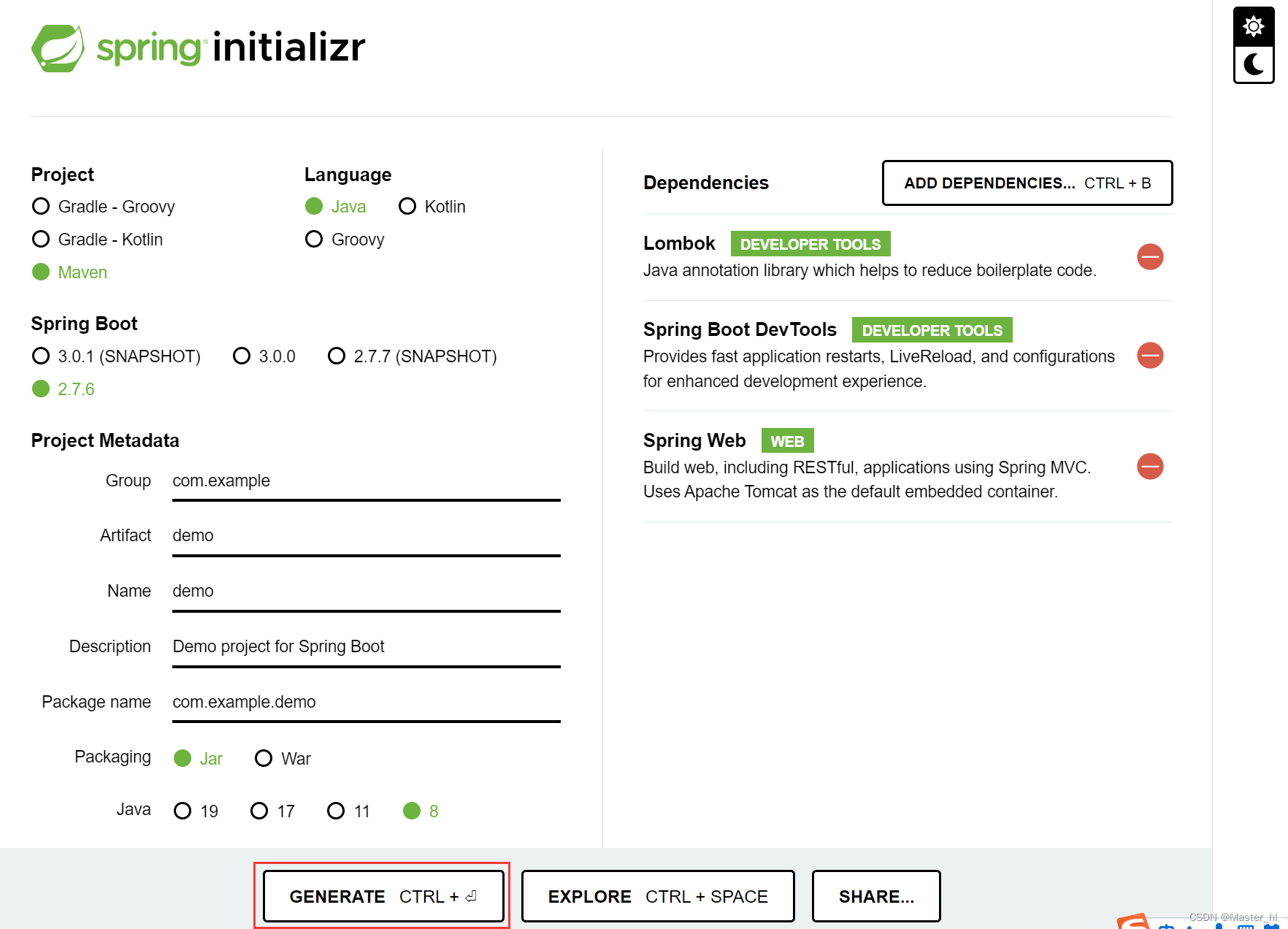Click the Project Metadata heading
1288x929 pixels.
tap(105, 440)
